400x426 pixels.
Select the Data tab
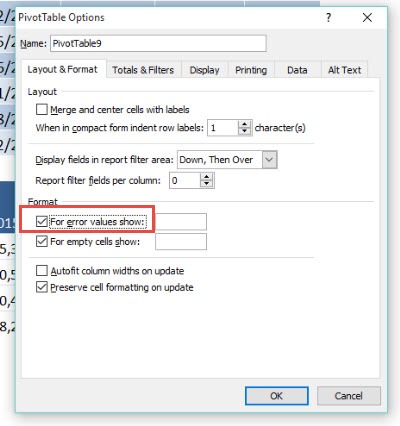[x=297, y=70]
